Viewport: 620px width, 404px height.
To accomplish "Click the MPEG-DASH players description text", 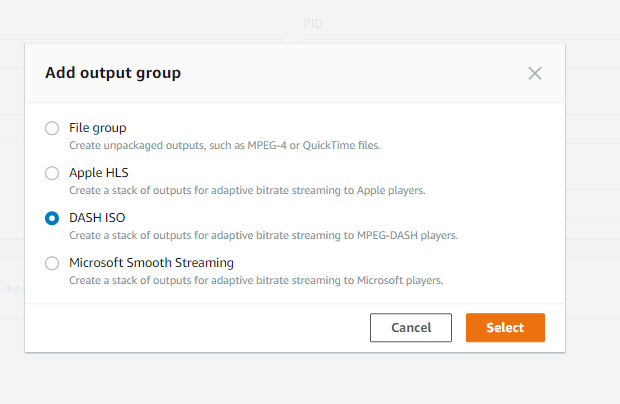I will 263,236.
